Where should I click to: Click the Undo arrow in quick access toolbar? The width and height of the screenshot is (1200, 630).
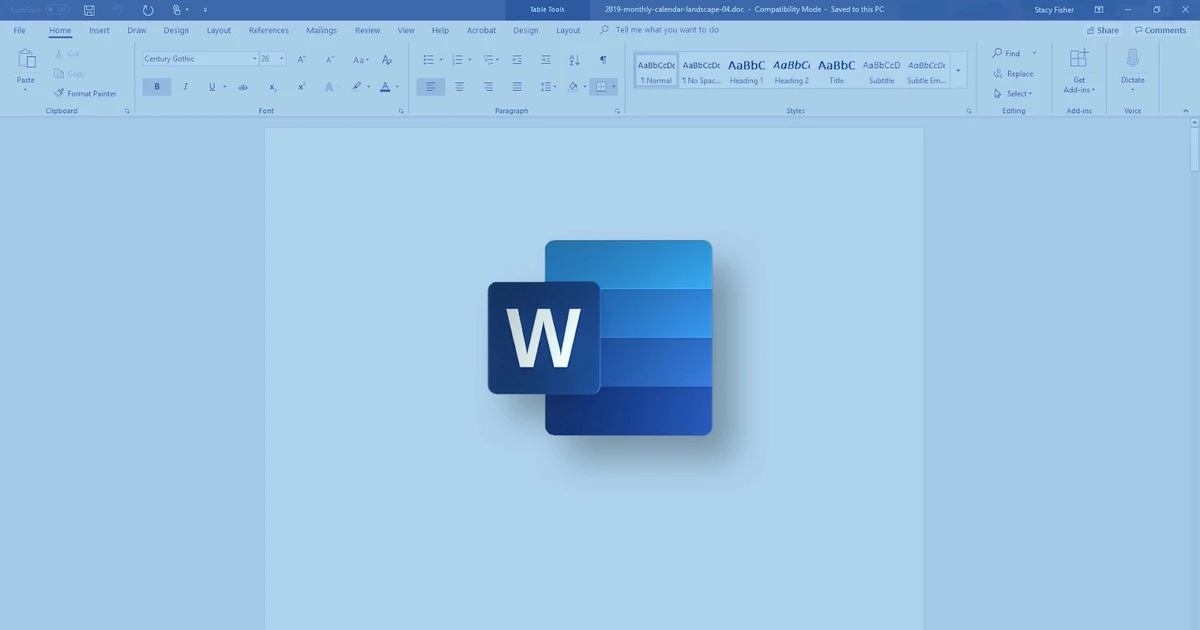click(119, 10)
